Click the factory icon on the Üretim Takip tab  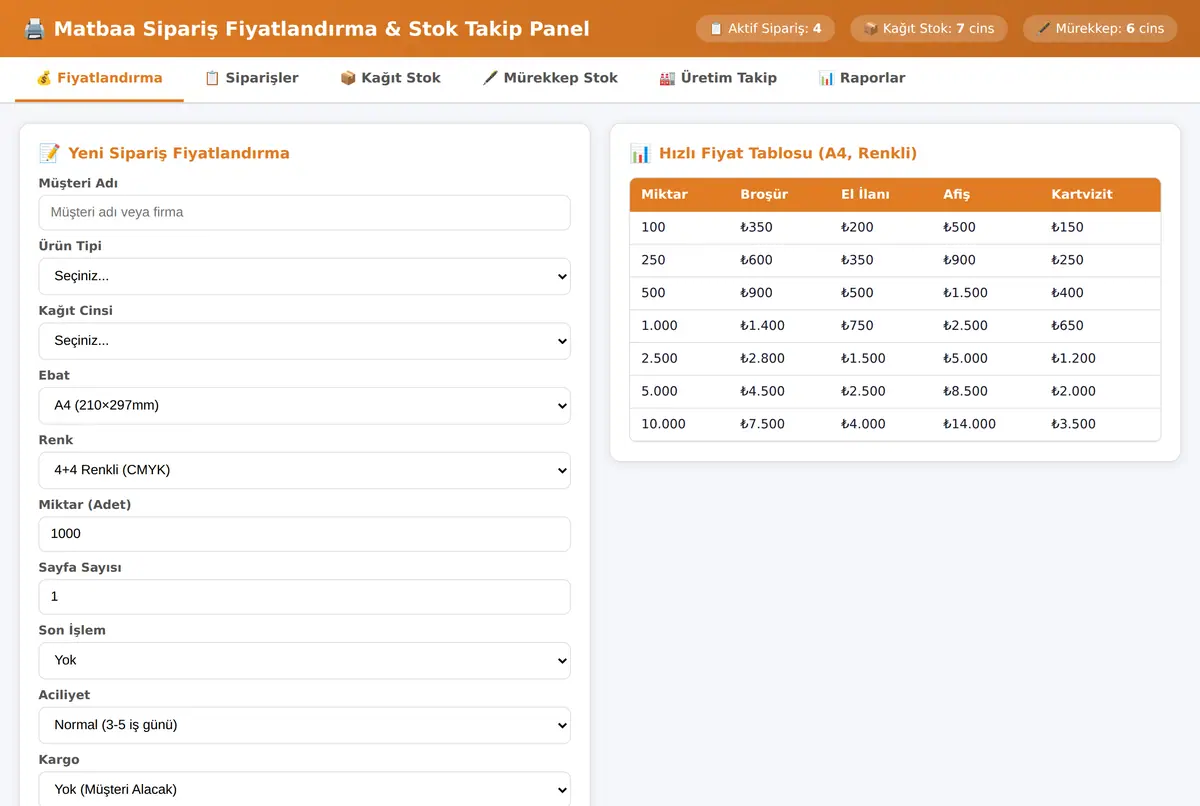(667, 78)
